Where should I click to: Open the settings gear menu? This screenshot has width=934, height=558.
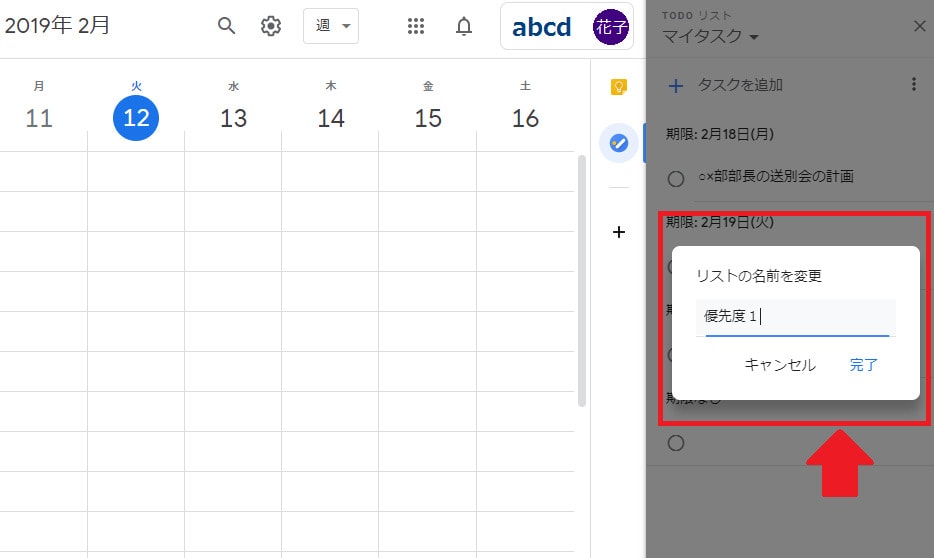[271, 26]
